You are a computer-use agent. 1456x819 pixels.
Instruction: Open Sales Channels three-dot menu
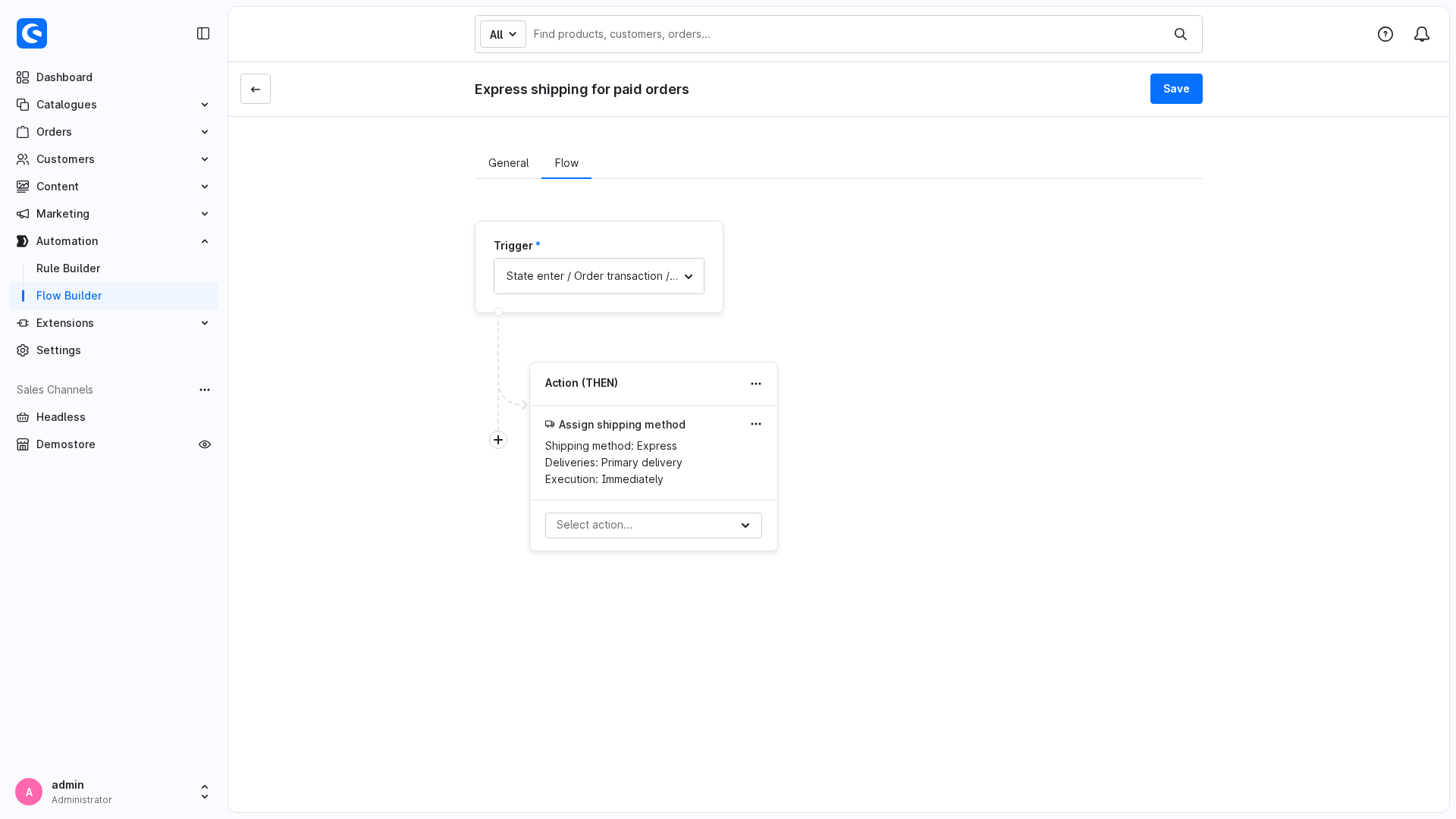click(205, 390)
